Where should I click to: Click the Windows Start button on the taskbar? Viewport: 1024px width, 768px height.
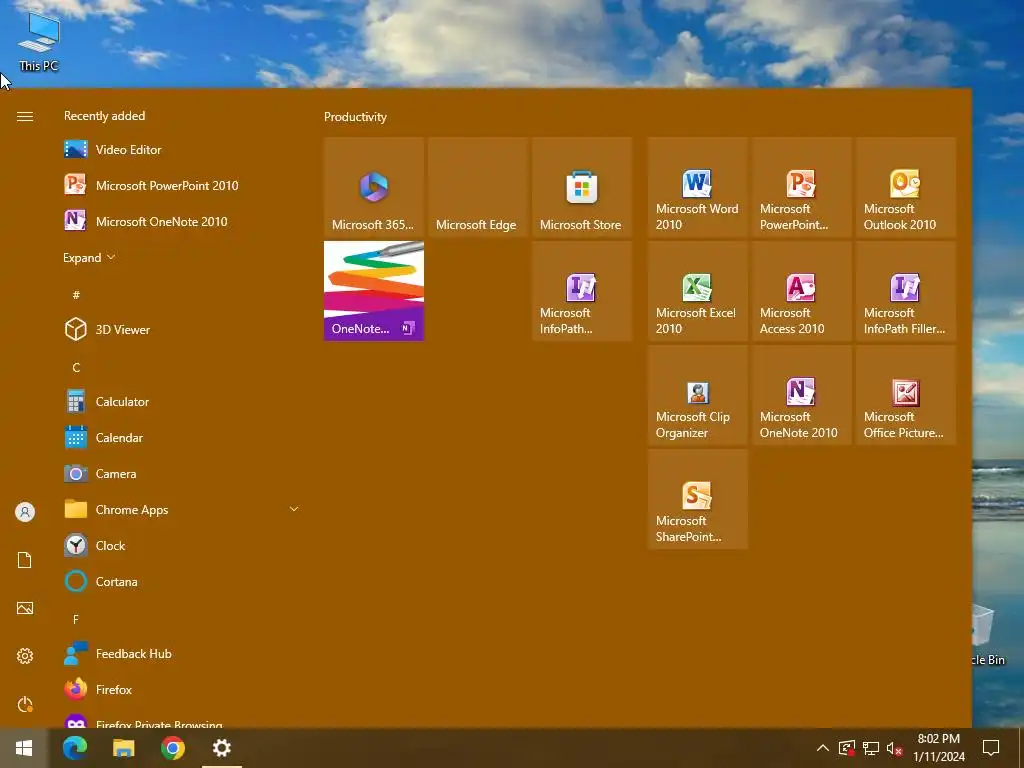click(24, 748)
